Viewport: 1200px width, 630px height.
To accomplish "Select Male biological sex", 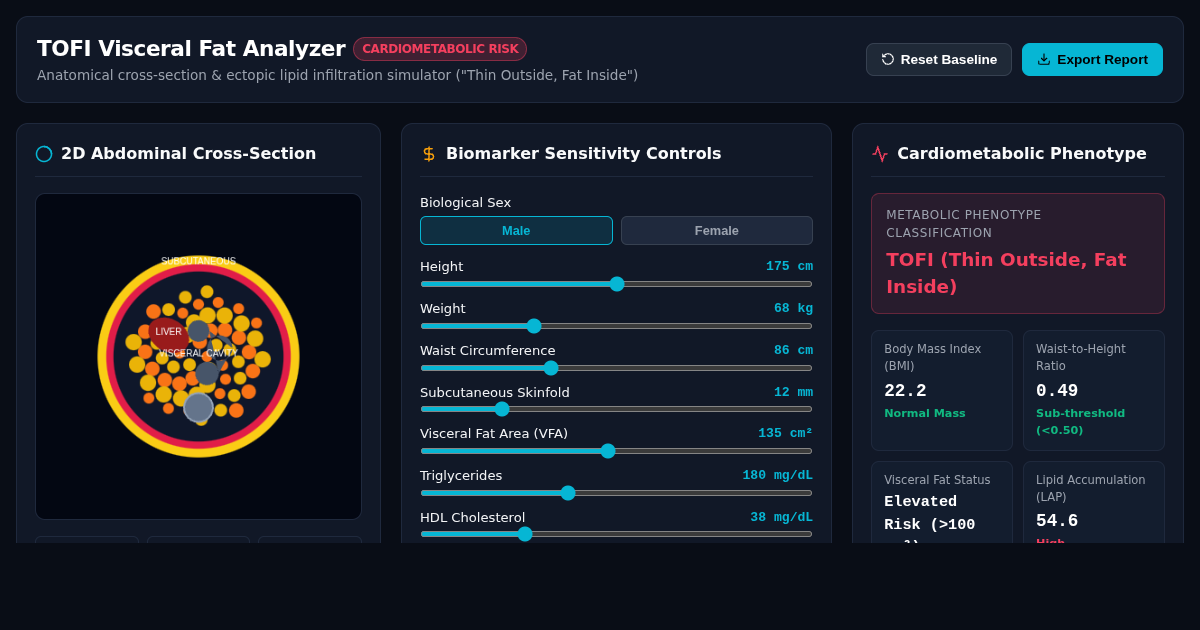I will 516,230.
